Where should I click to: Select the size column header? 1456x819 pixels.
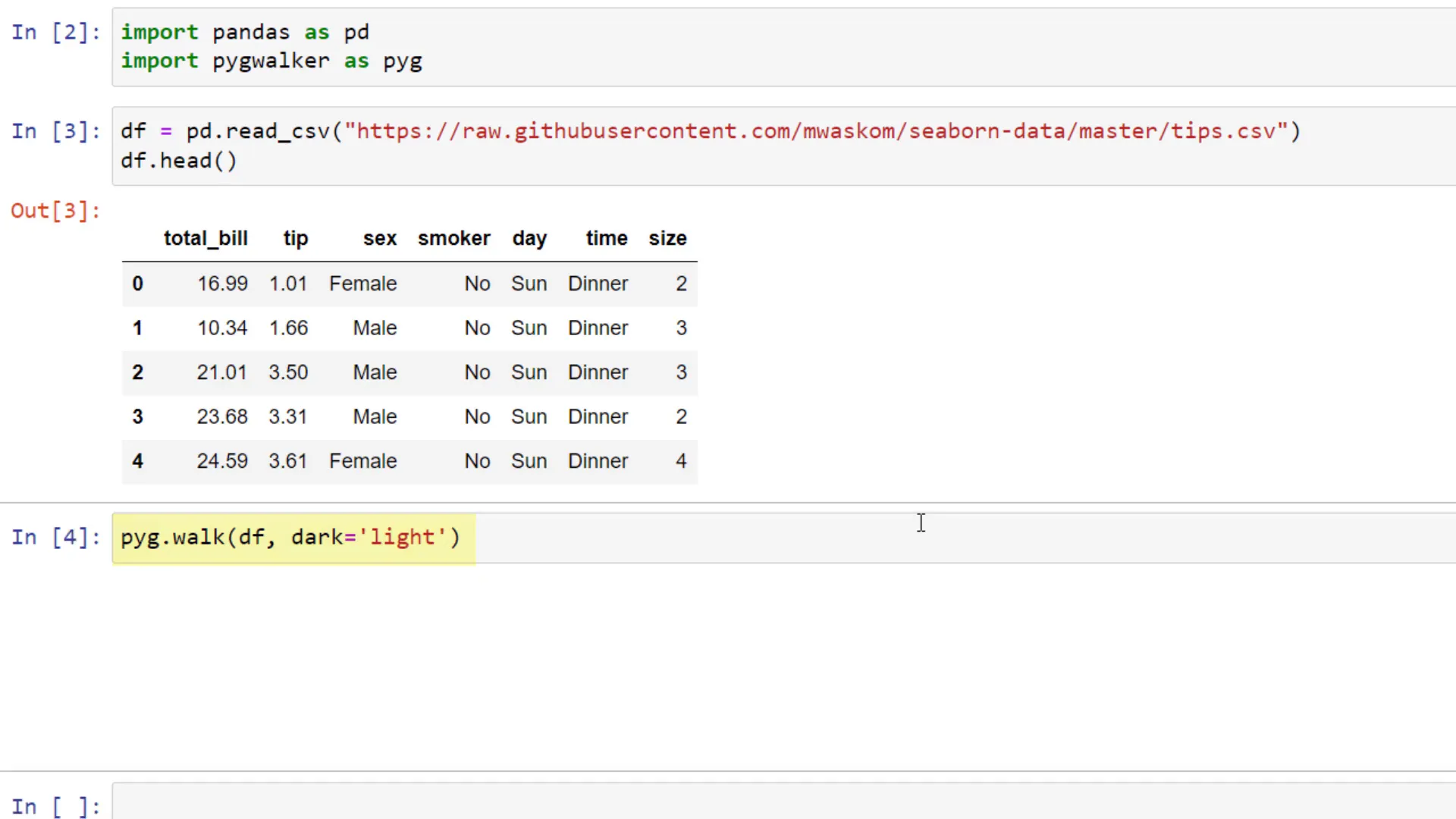pos(667,238)
